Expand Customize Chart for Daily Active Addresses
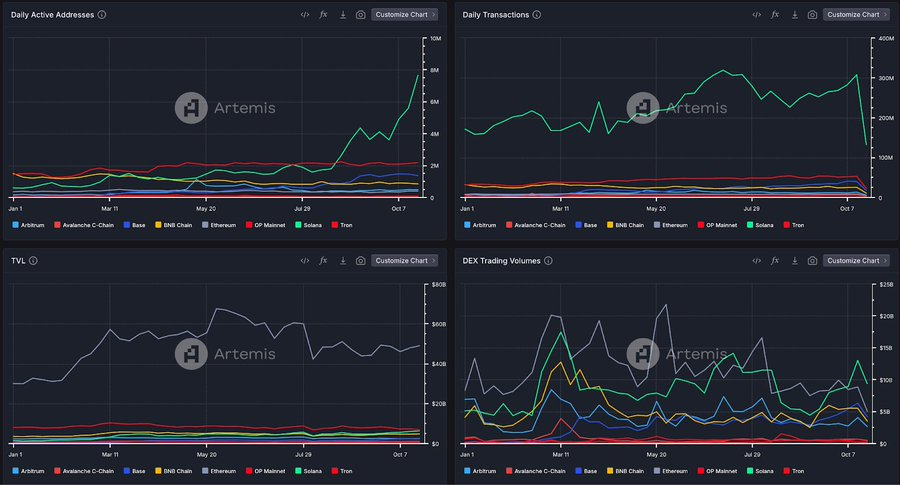The height and width of the screenshot is (485, 900). pyautogui.click(x=405, y=15)
